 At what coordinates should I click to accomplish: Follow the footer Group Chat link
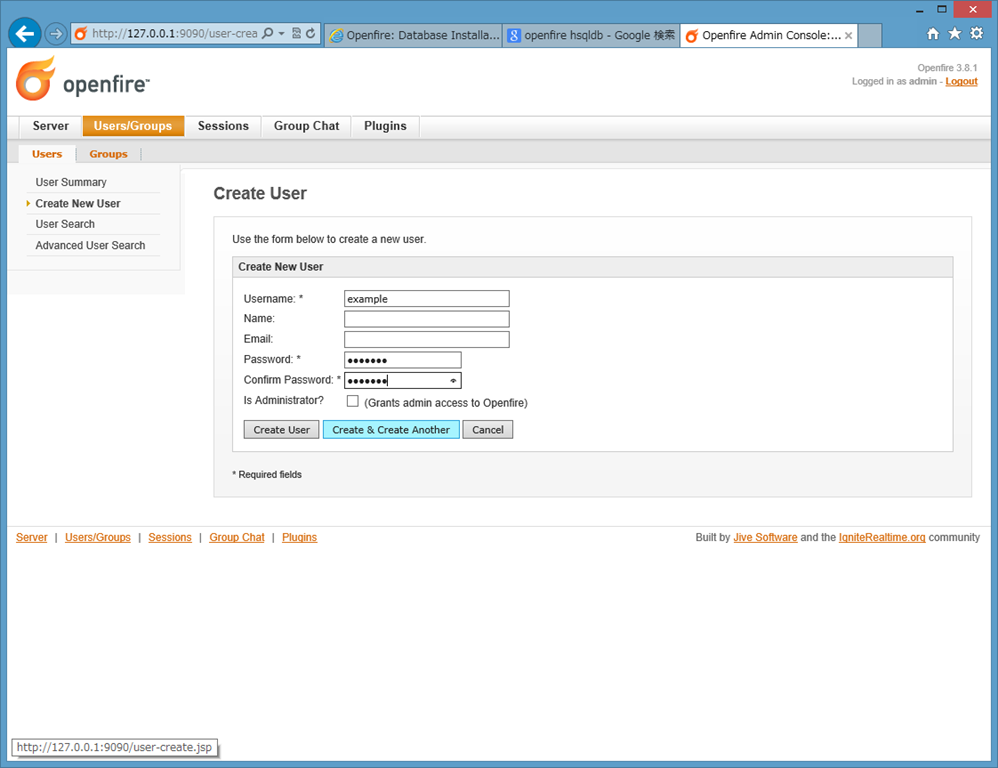coord(237,538)
